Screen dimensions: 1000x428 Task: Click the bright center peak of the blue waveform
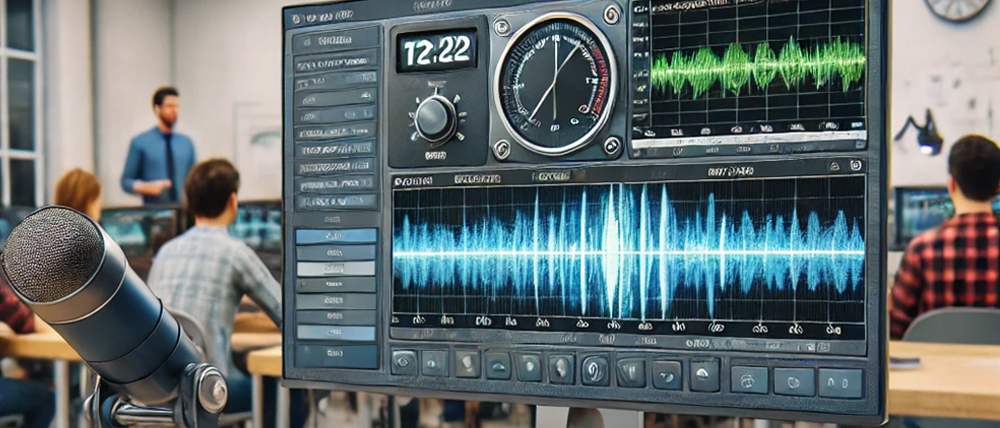point(612,252)
